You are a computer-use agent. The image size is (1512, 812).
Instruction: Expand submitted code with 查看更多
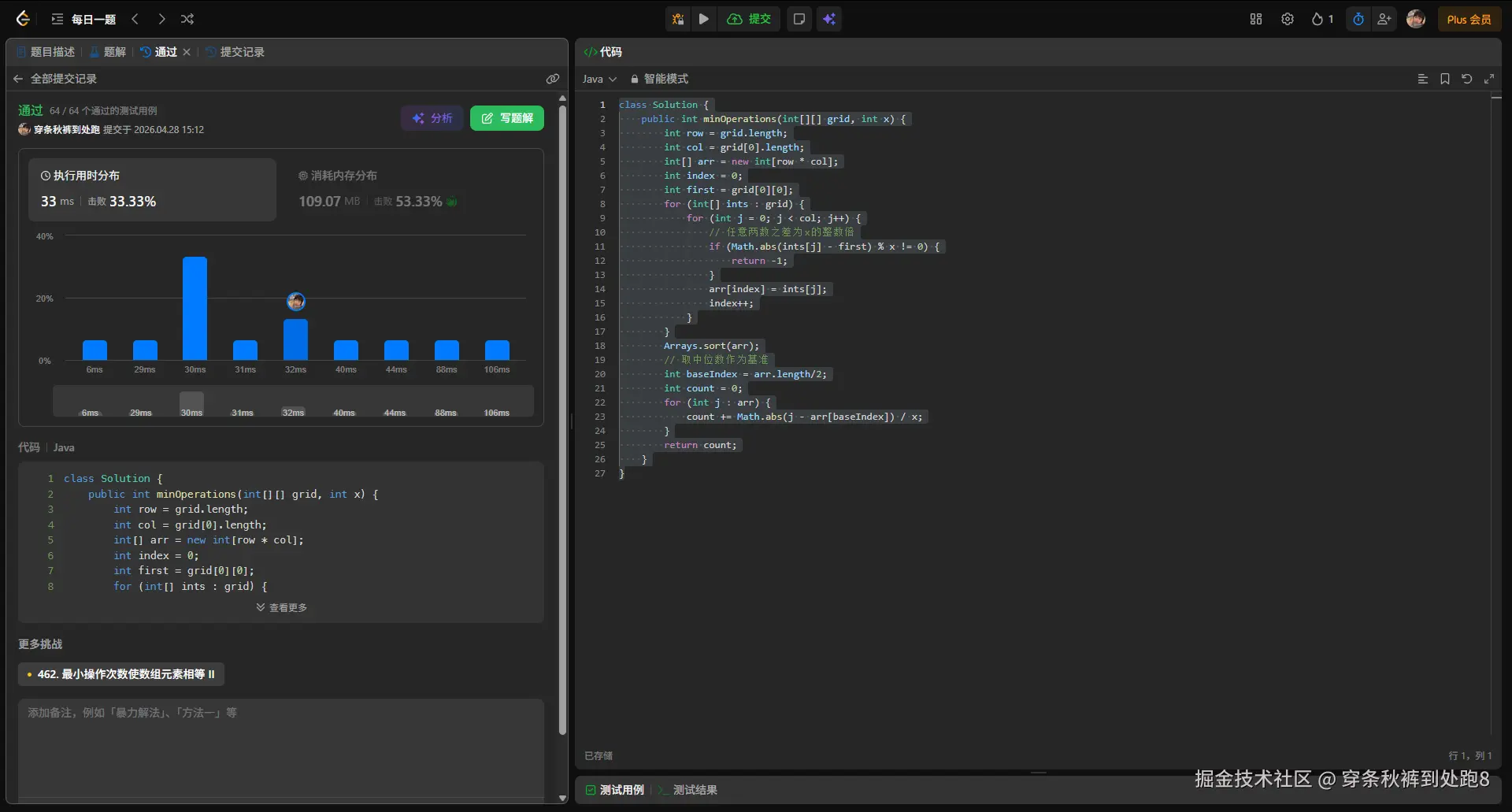[x=282, y=608]
